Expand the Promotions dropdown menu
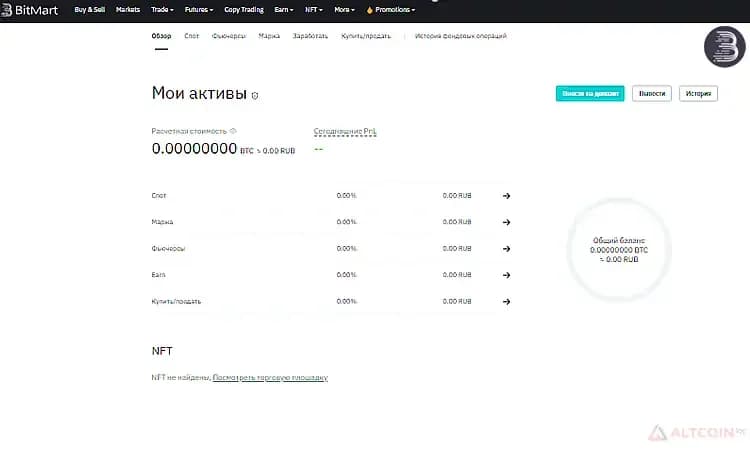Image resolution: width=750 pixels, height=450 pixels. 395,10
